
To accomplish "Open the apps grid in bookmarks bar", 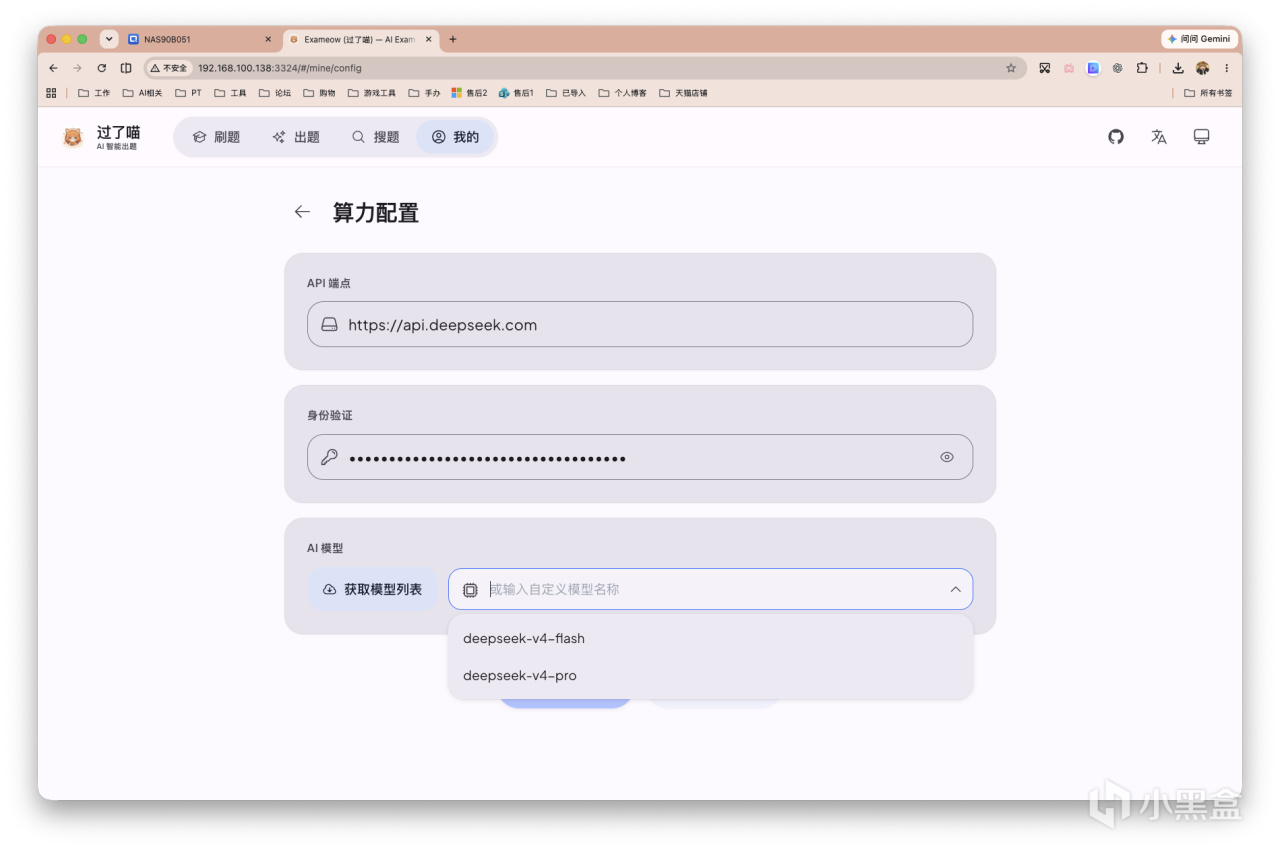I will 51,93.
